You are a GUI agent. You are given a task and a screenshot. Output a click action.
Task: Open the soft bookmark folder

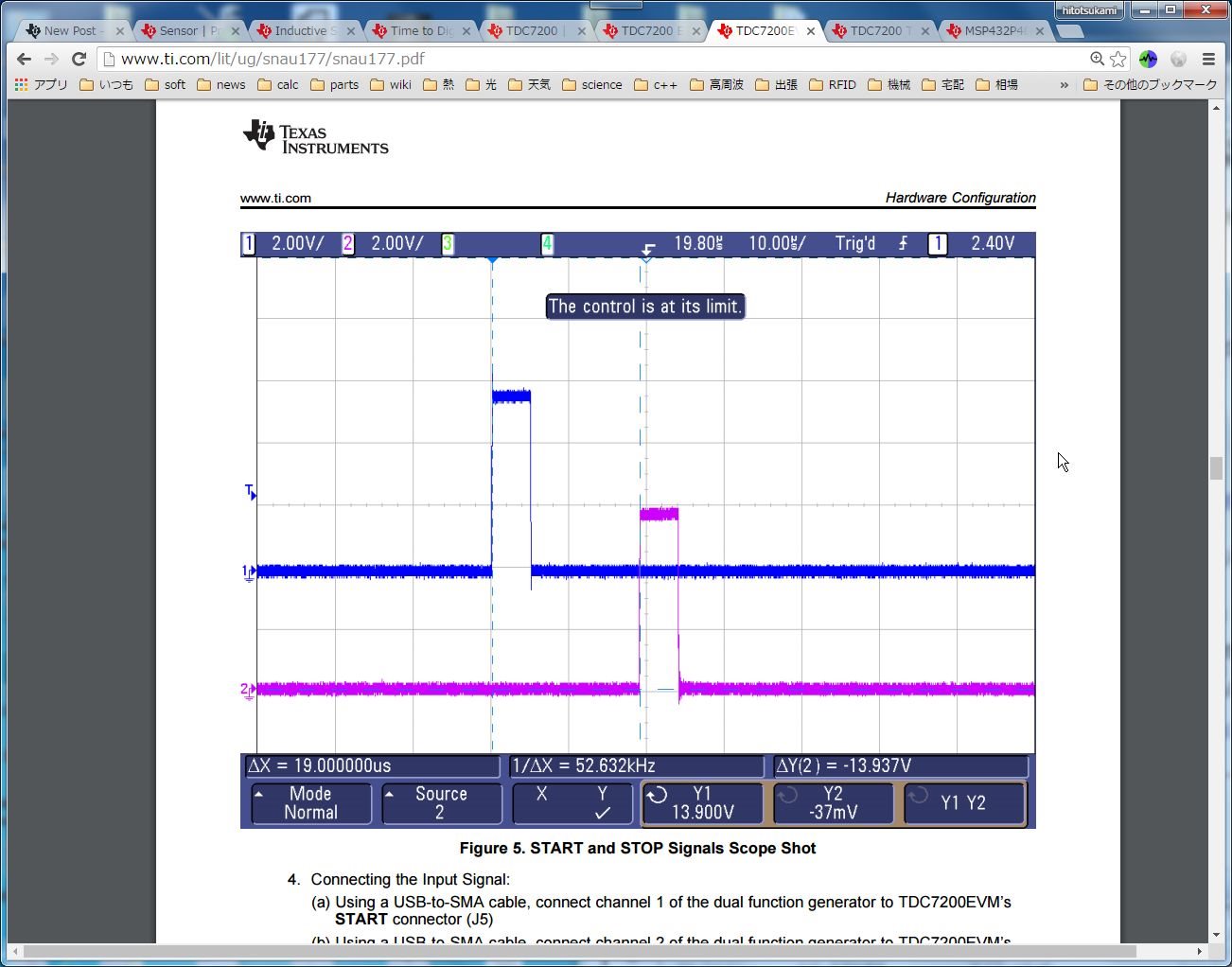coord(166,84)
